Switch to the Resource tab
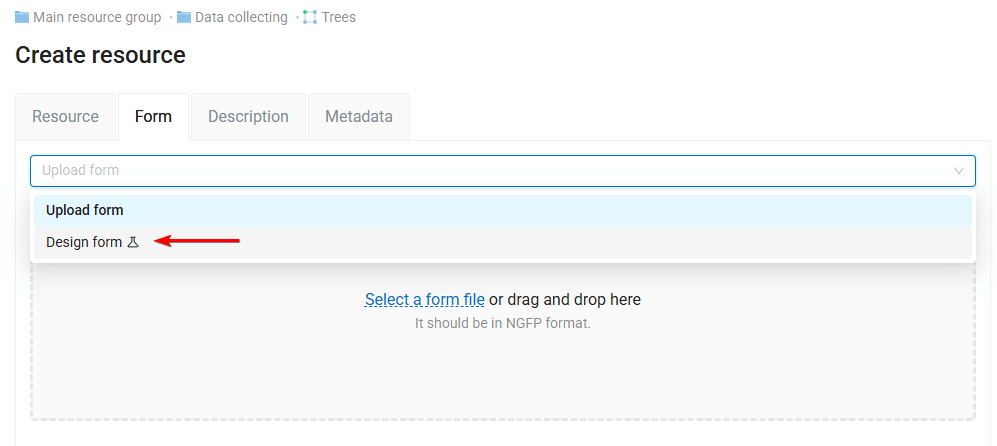The image size is (997, 446). [65, 117]
